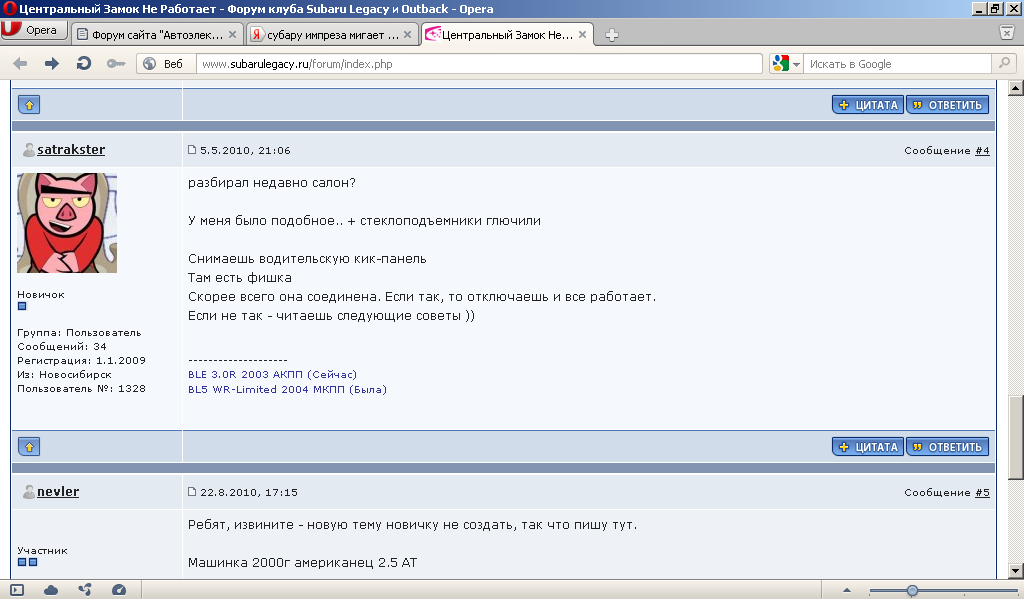Screen dimensions: 1024x600
Task: Click ЦИТАТА in the topmost post footer
Action: (868, 104)
